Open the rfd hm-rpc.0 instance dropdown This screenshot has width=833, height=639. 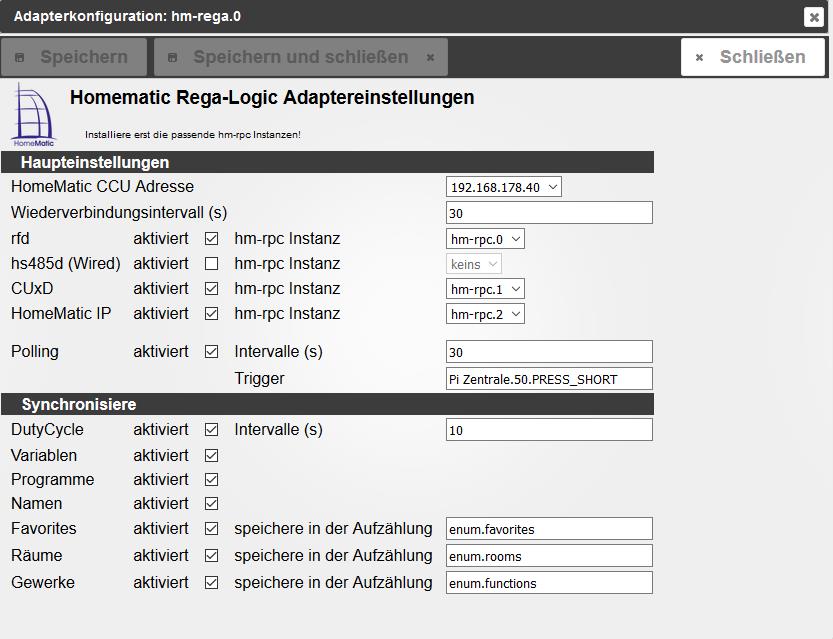tap(485, 239)
